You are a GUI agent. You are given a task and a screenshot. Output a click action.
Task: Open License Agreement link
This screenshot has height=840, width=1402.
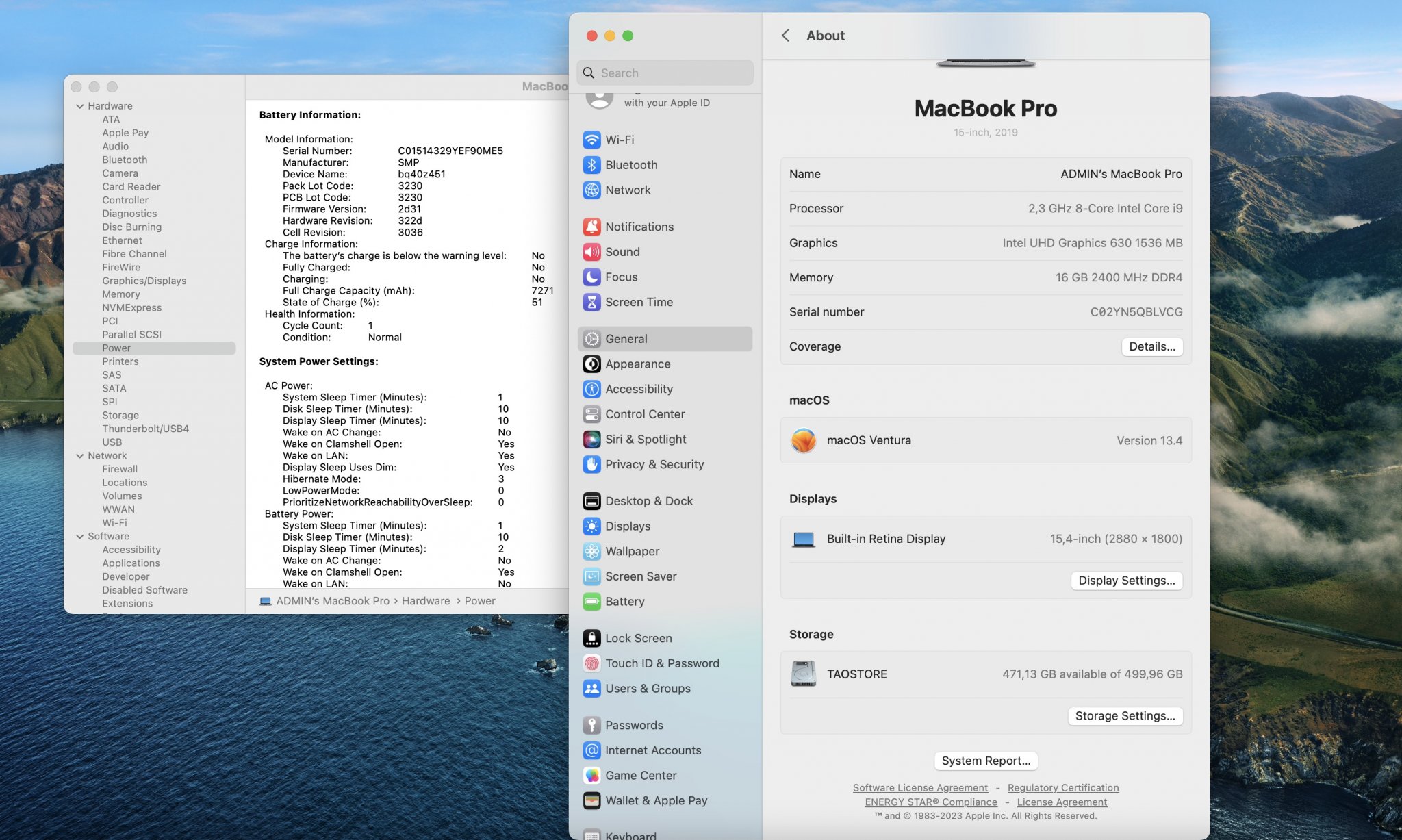[1062, 802]
